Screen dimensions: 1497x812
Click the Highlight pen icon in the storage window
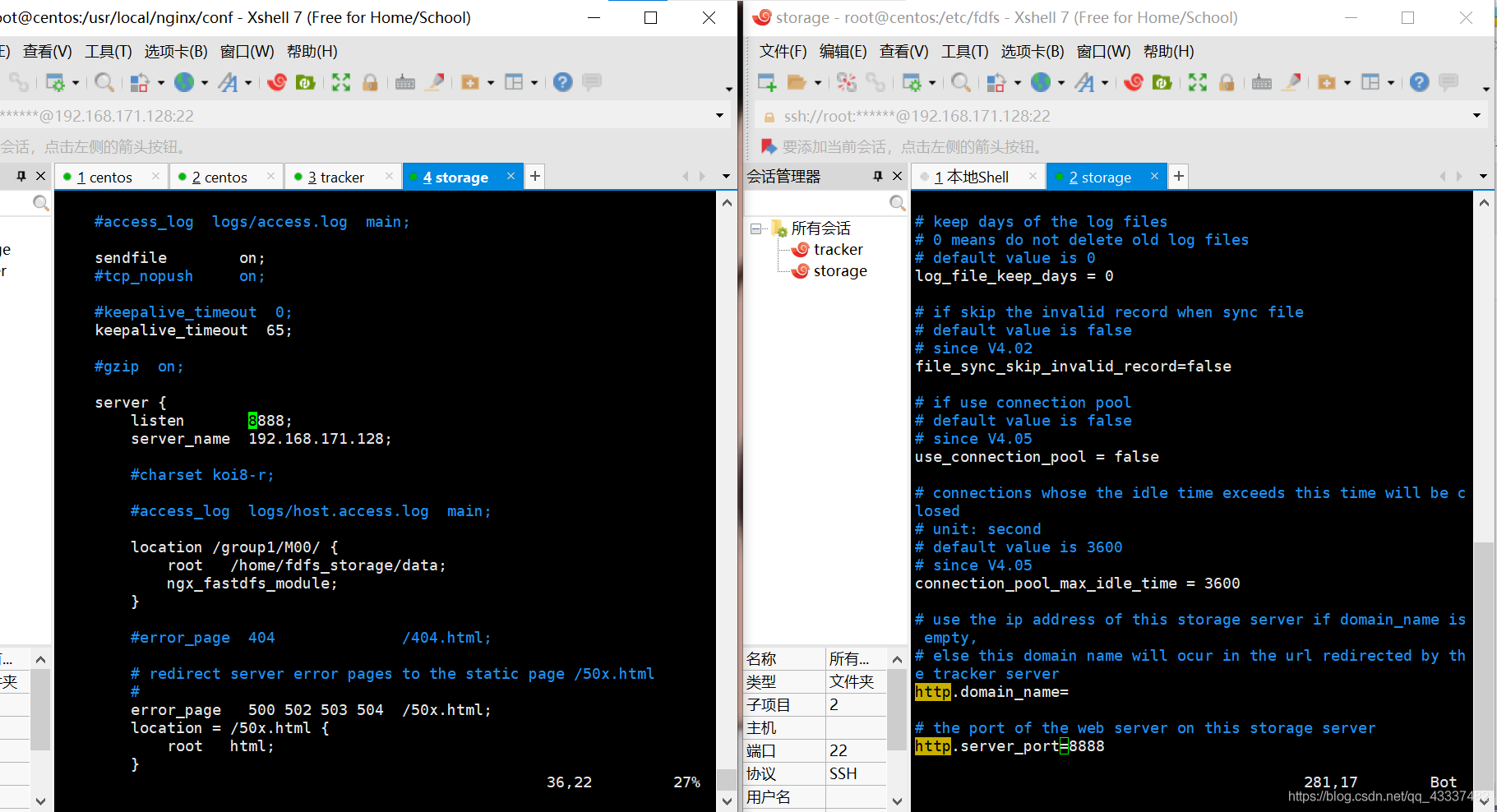(1292, 82)
